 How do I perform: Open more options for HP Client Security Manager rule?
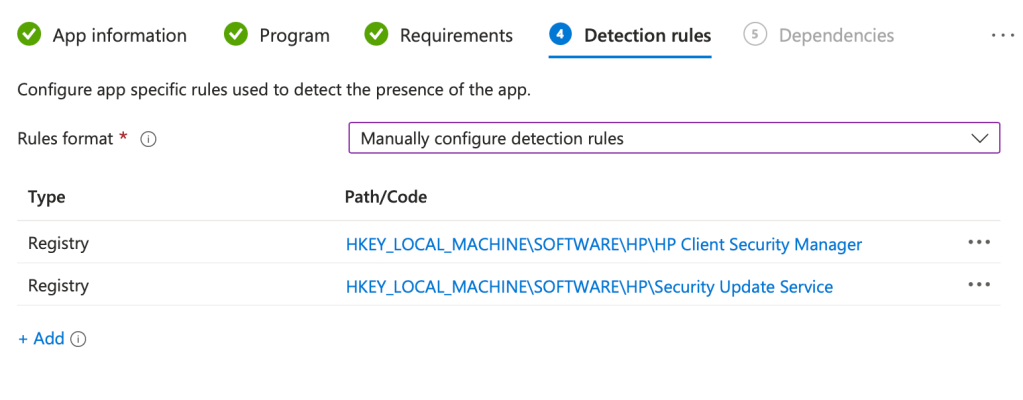coord(979,243)
